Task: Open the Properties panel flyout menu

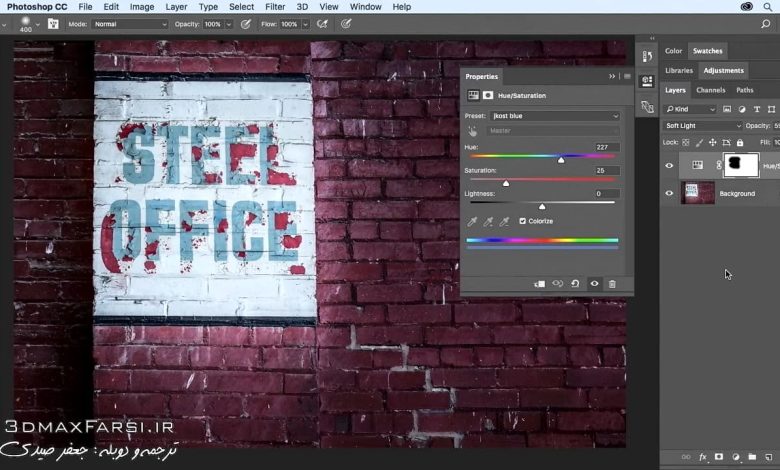Action: click(x=627, y=77)
